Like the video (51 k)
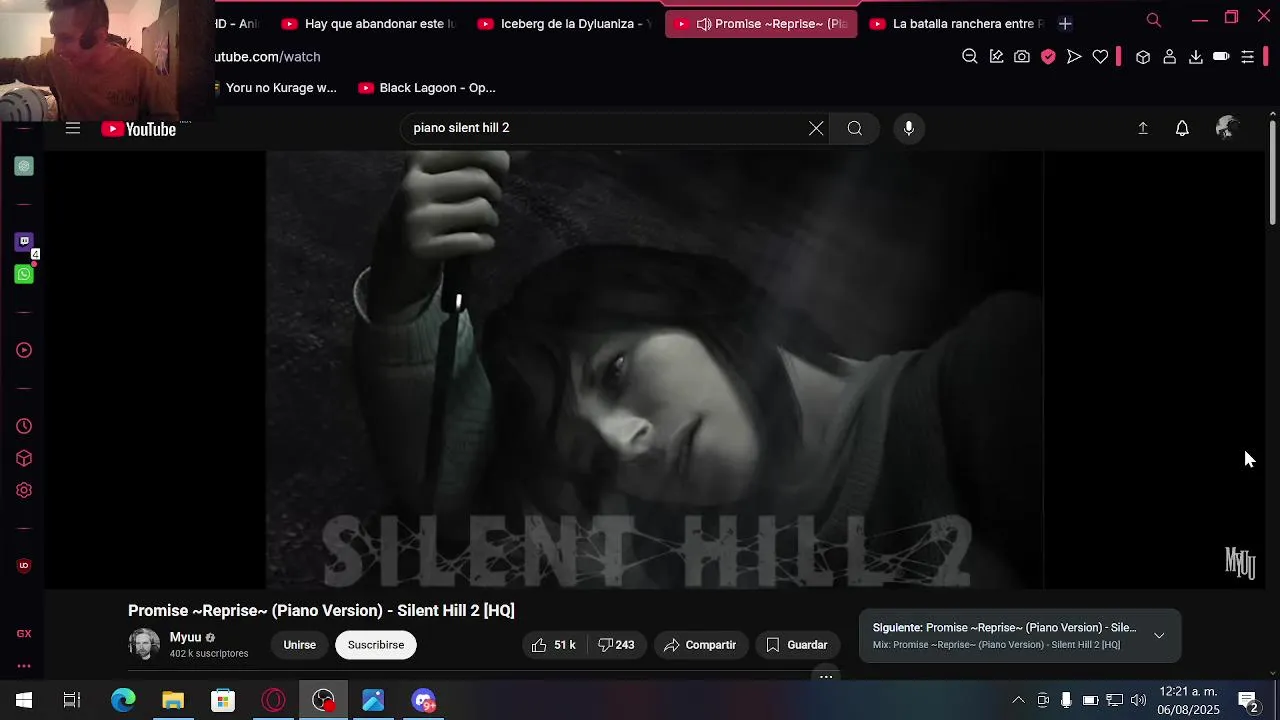This screenshot has height=720, width=1280. coord(555,645)
